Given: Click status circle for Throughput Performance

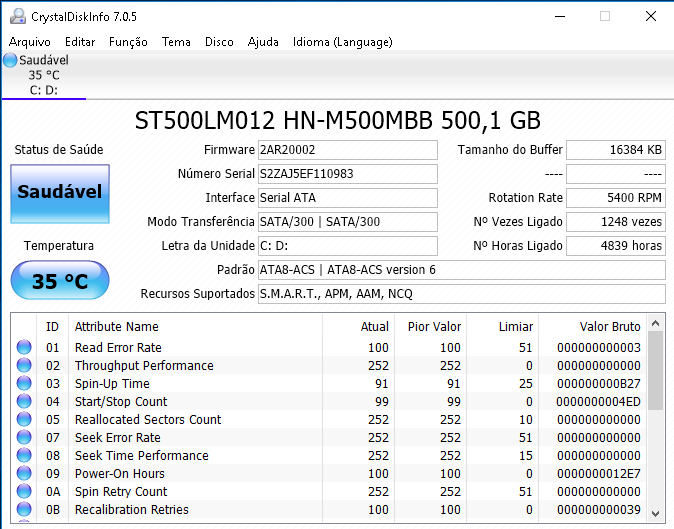Looking at the screenshot, I should (x=24, y=365).
